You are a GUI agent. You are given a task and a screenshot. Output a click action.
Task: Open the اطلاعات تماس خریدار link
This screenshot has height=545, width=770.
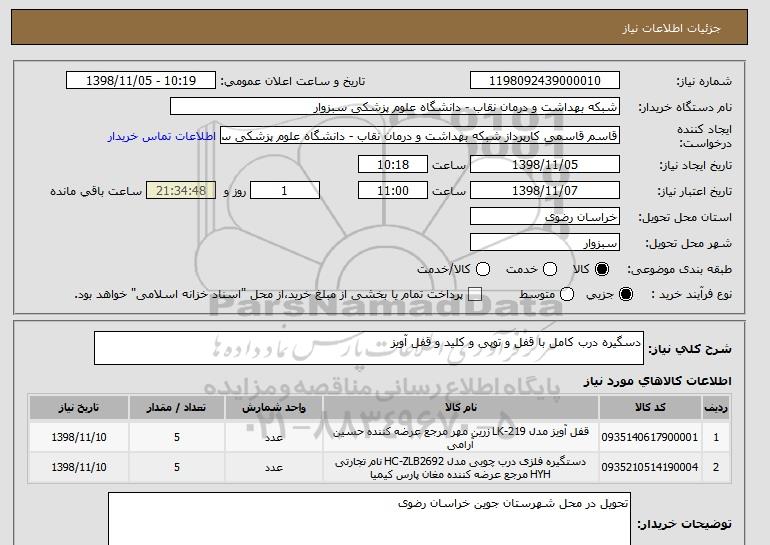(162, 136)
